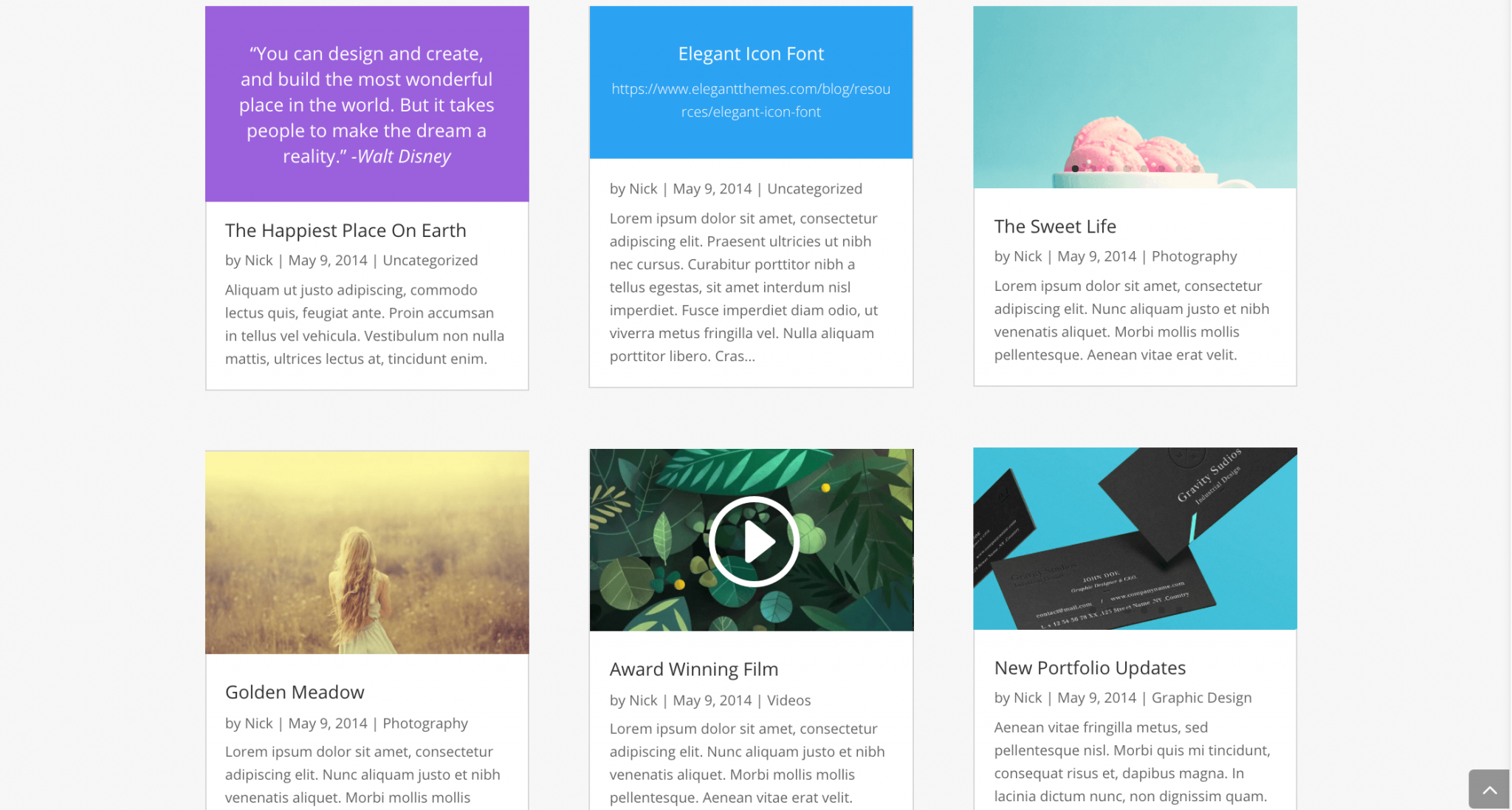
Task: Open the Graphic Design category link
Action: tap(1201, 698)
